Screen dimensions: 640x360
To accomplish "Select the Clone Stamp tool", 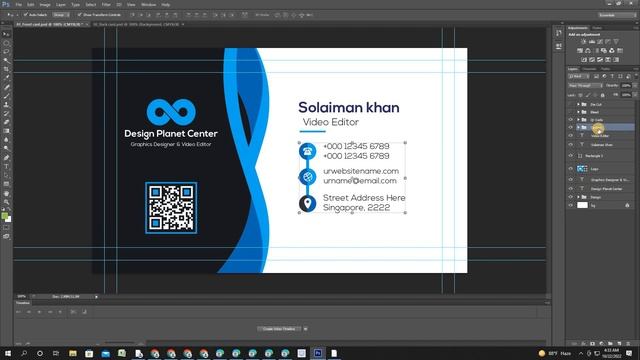I will coord(6,104).
